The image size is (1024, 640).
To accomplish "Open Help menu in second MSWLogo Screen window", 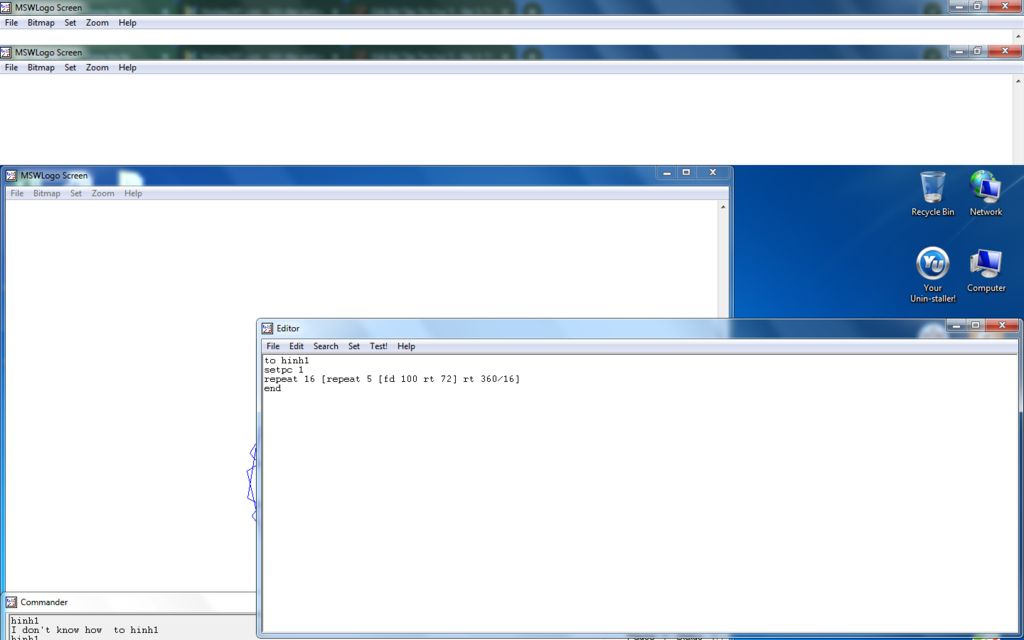I will (127, 67).
